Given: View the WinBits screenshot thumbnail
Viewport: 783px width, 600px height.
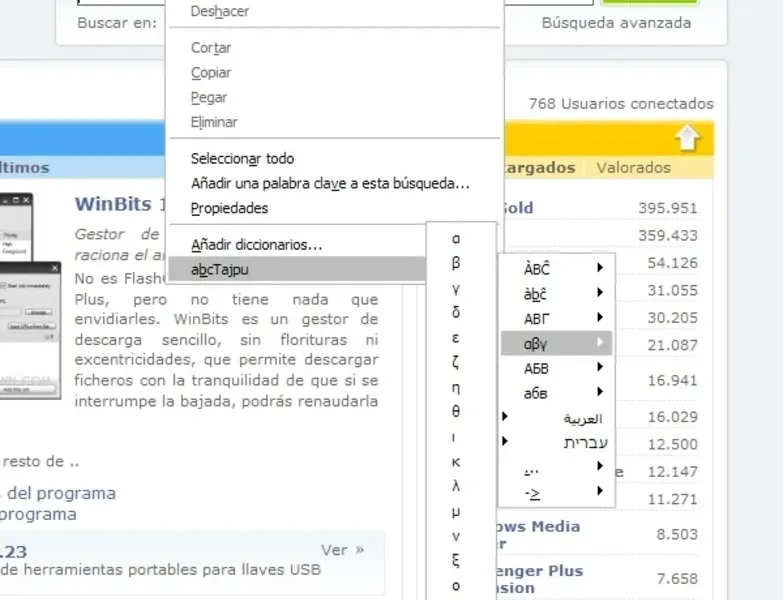Looking at the screenshot, I should tap(30, 296).
